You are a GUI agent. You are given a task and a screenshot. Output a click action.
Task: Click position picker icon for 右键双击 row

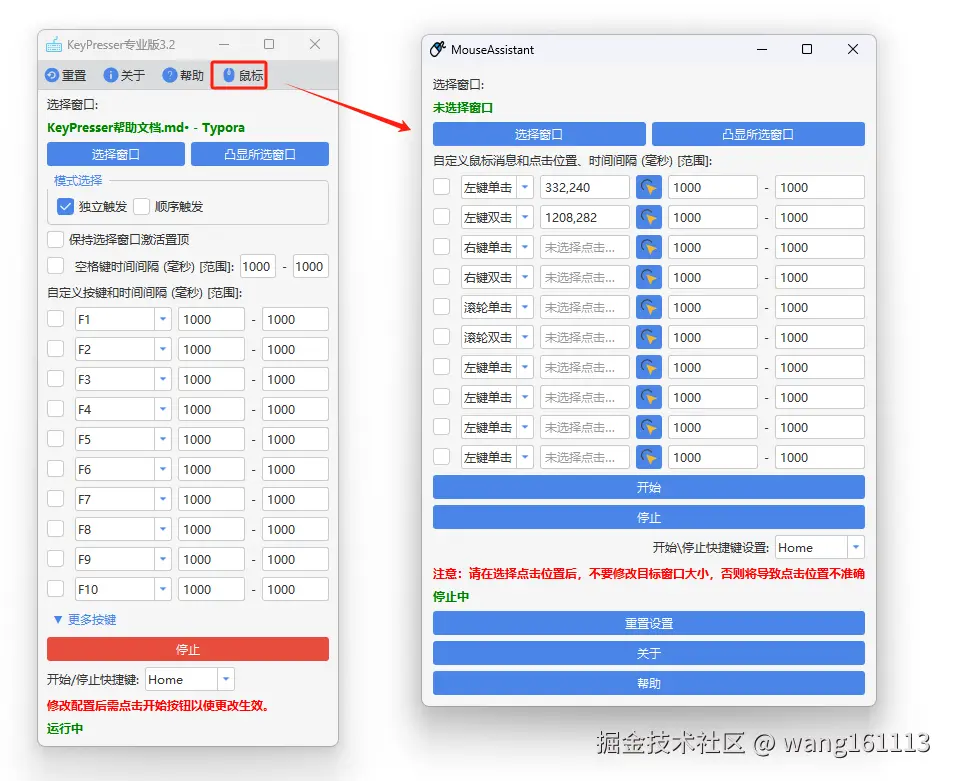pyautogui.click(x=648, y=277)
